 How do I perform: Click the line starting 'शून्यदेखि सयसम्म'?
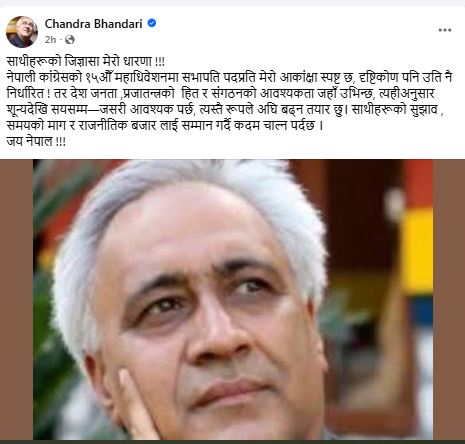click(x=225, y=110)
